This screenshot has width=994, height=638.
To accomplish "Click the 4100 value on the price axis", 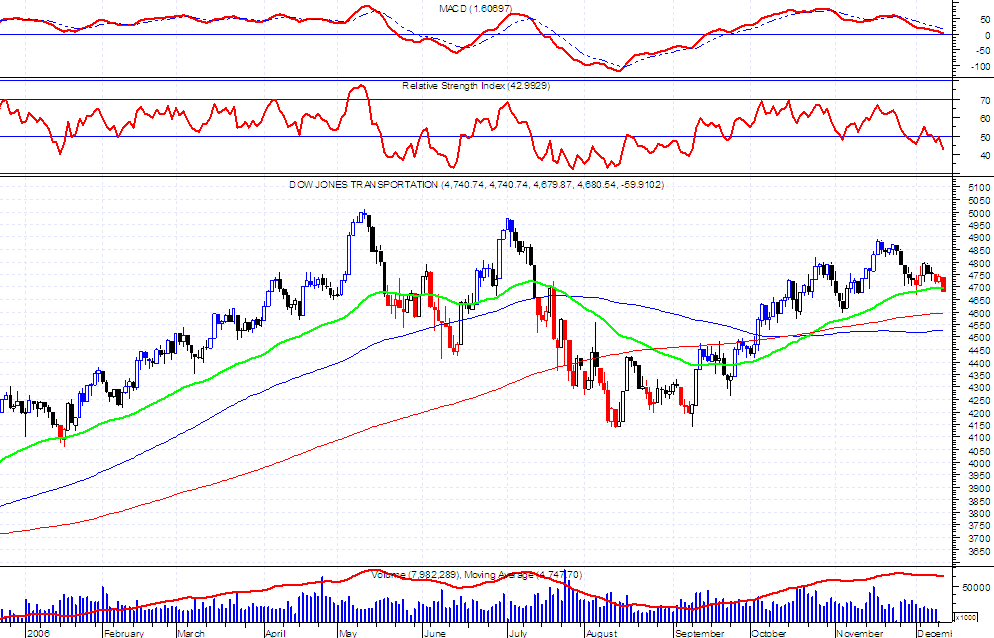I will coord(979,438).
